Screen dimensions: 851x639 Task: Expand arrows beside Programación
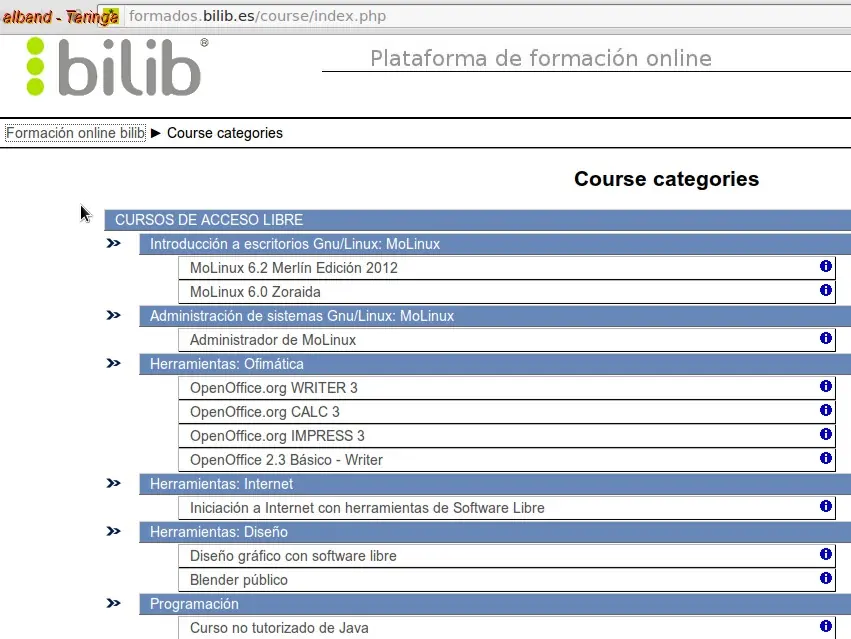pyautogui.click(x=113, y=603)
